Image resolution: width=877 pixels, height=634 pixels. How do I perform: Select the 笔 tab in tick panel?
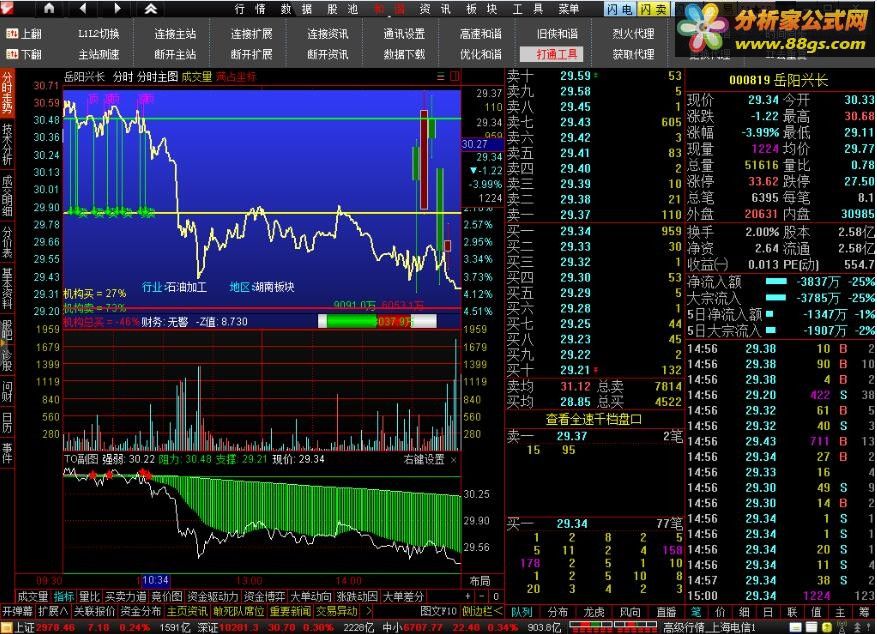coord(696,612)
